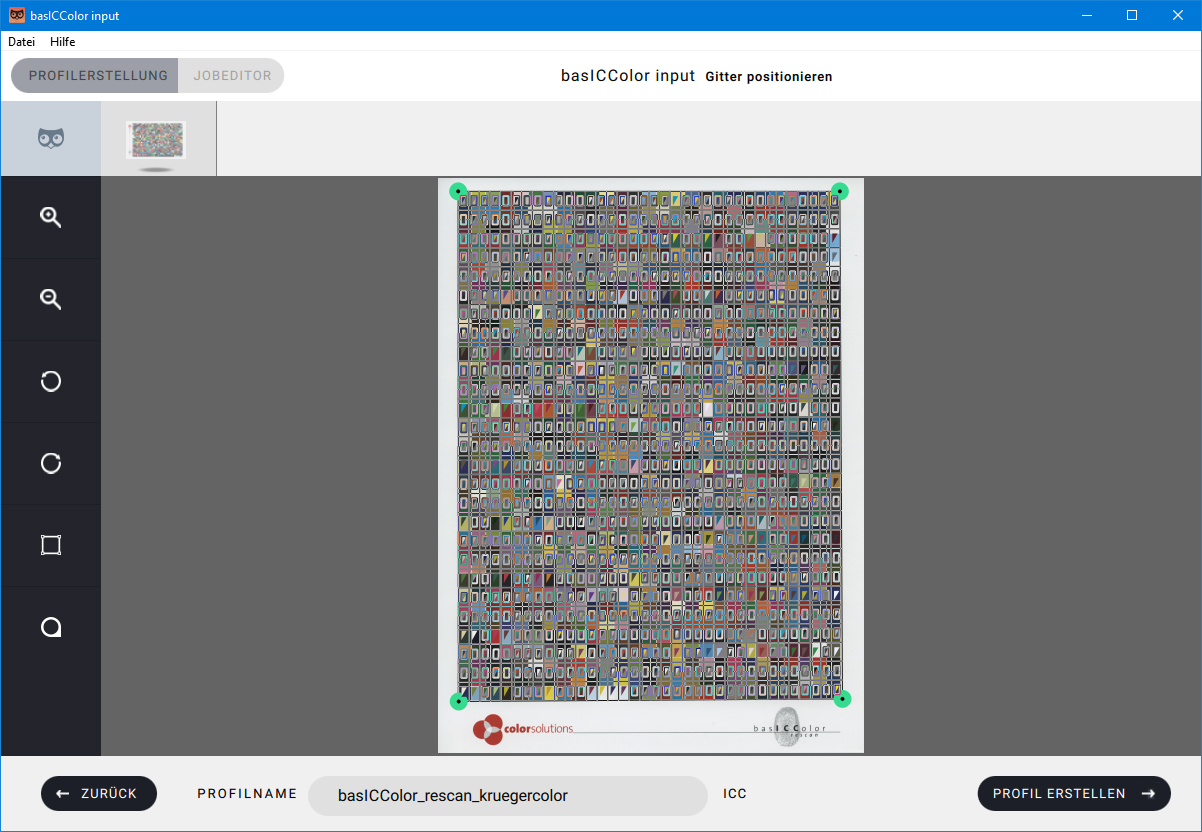Grab the bottom-right green grid corner handle
Viewport: 1202px width, 832px height.
[842, 699]
